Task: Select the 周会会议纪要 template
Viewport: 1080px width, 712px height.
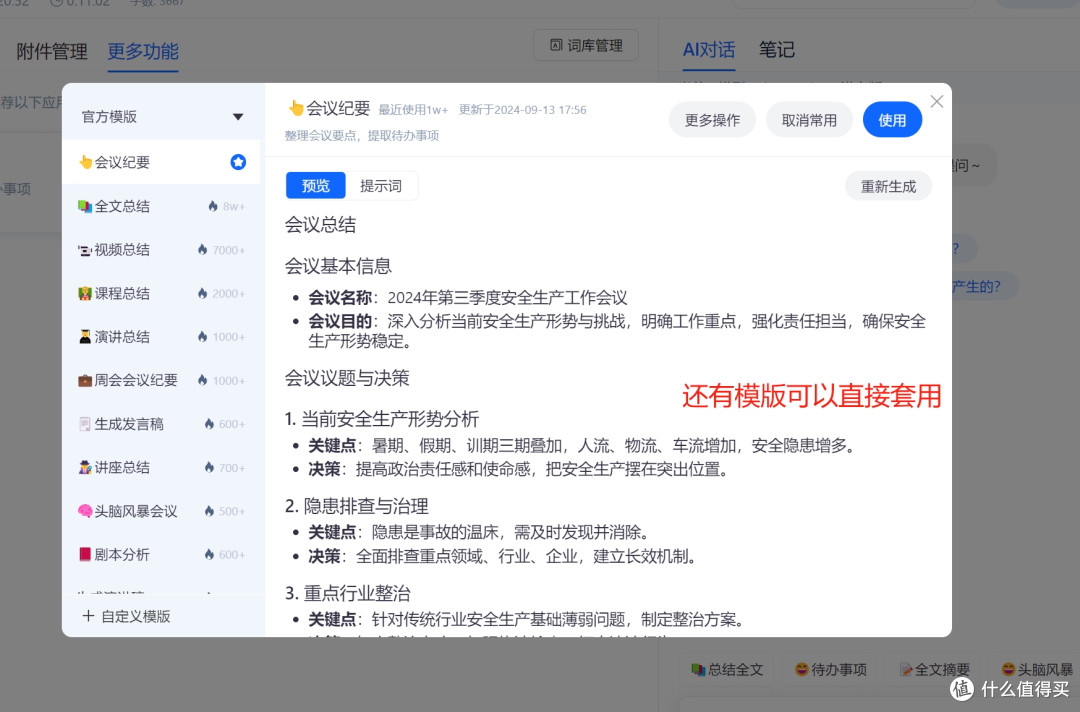Action: click(162, 380)
